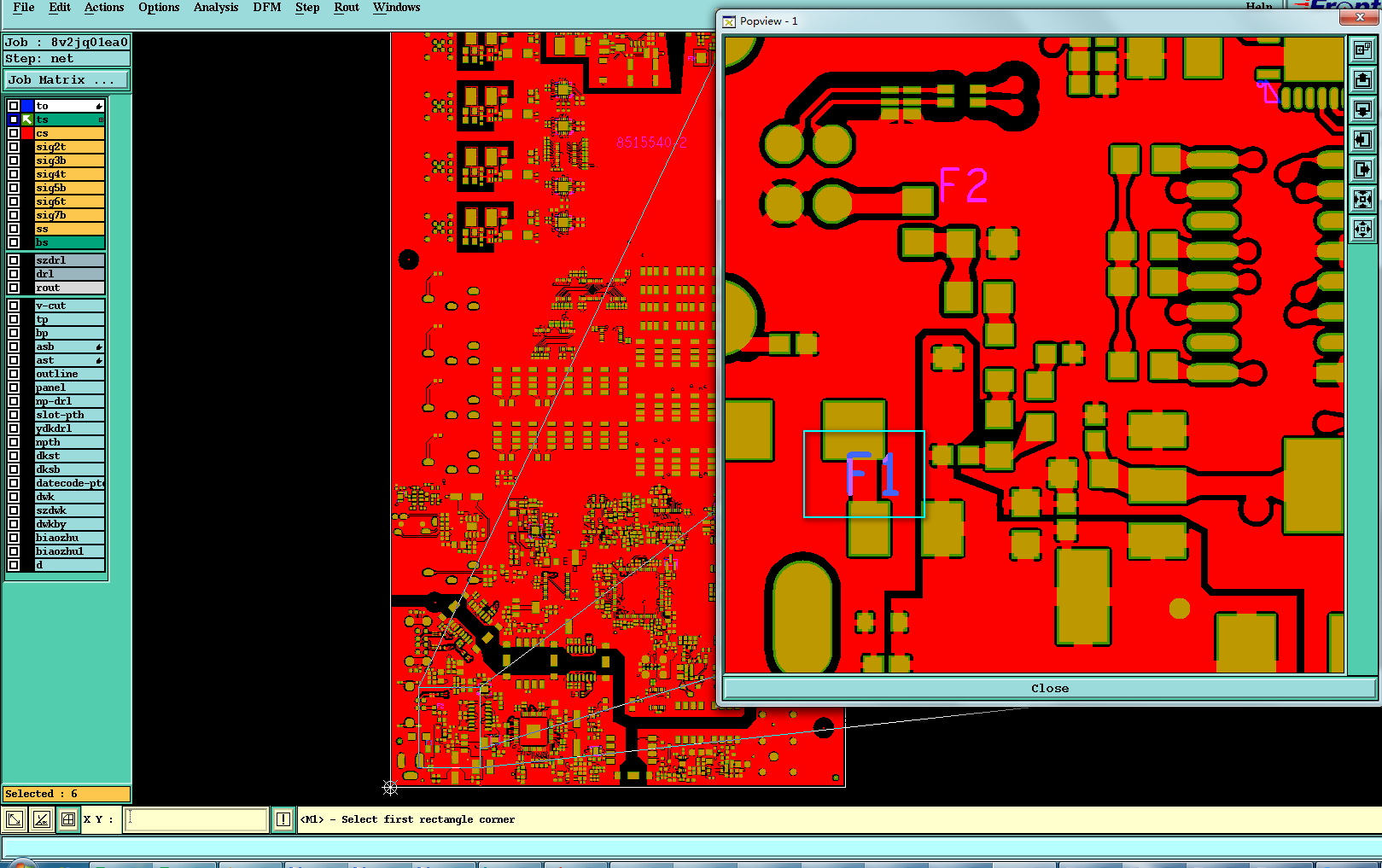The image size is (1382, 868).
Task: Click the blue swatch of layer to
Action: click(27, 106)
